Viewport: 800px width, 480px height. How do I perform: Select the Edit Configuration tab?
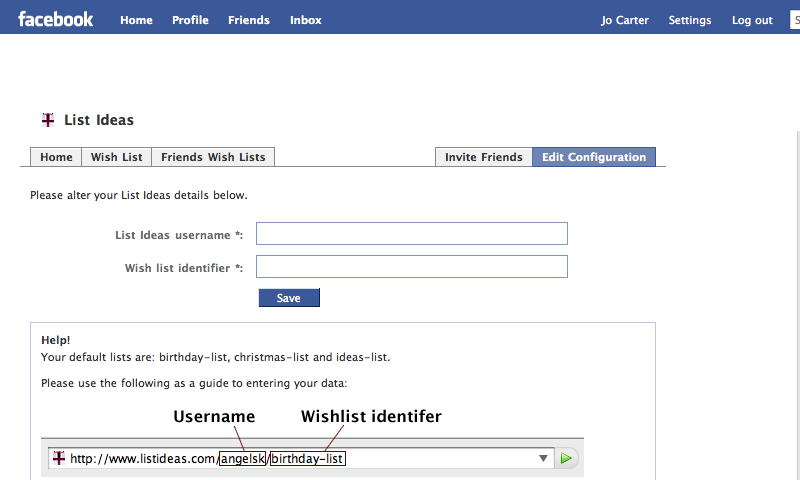tap(594, 157)
